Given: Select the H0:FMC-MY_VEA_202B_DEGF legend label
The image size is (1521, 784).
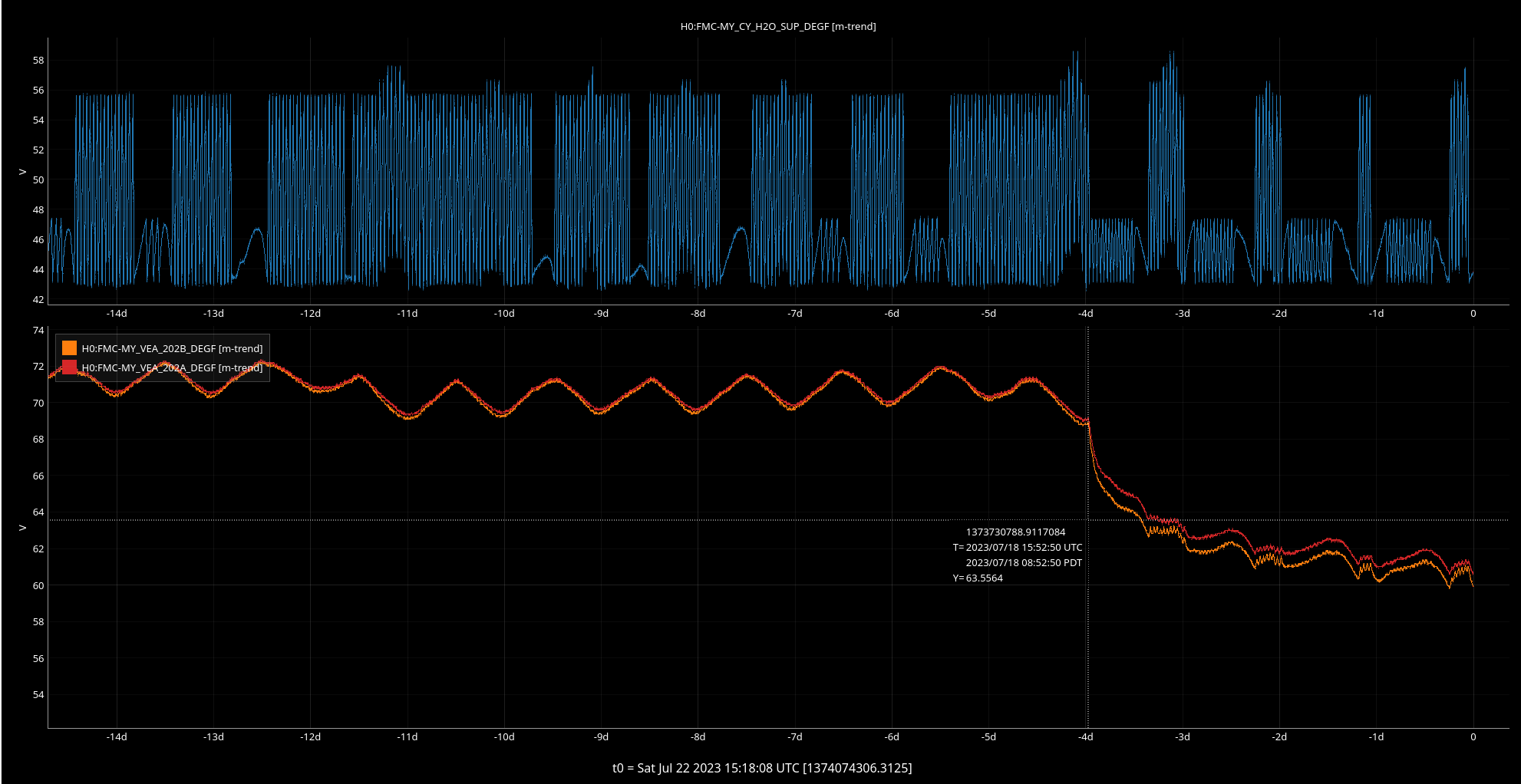Looking at the screenshot, I should point(172,348).
